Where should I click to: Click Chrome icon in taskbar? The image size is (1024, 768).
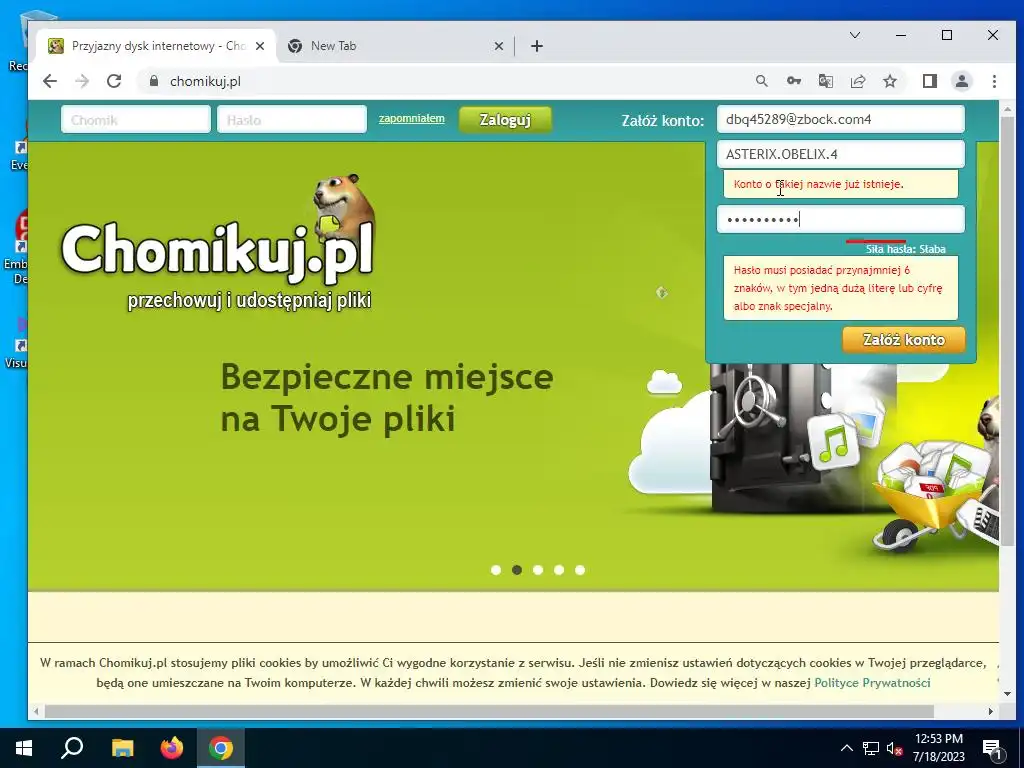pyautogui.click(x=221, y=748)
